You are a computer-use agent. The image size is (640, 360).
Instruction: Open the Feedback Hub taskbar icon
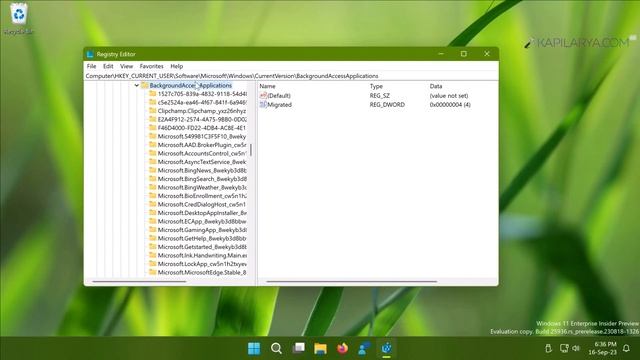pos(364,348)
